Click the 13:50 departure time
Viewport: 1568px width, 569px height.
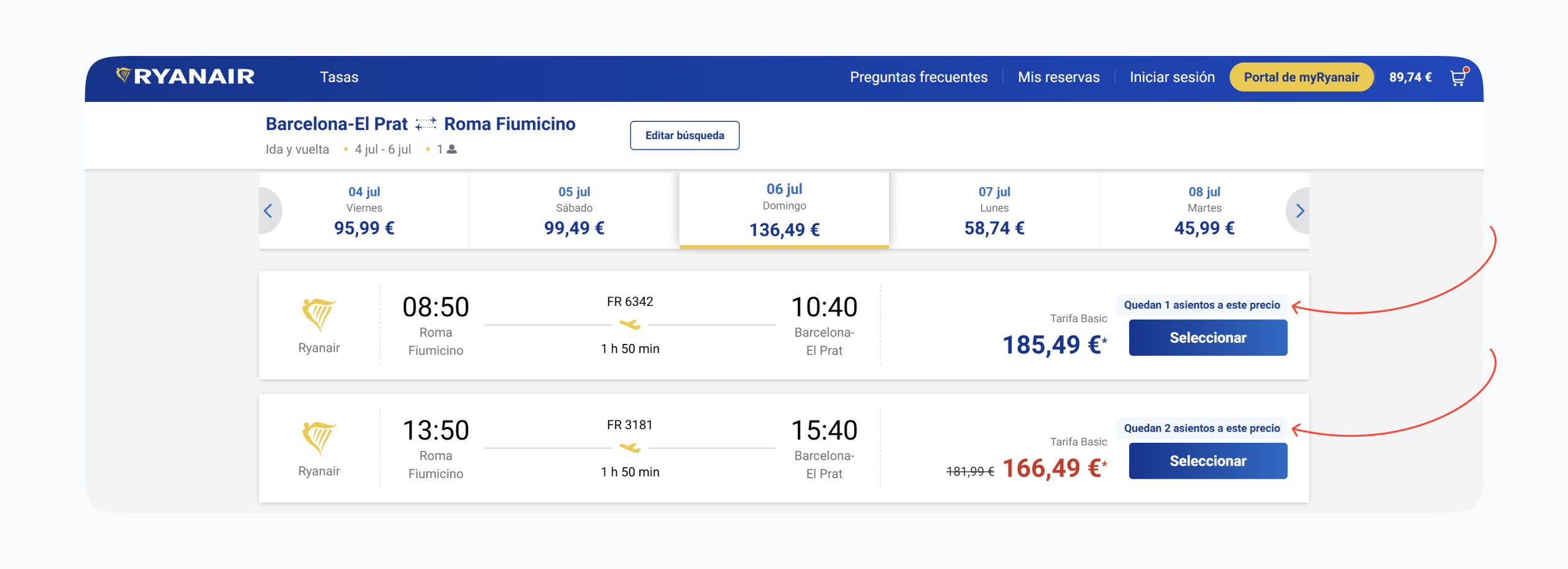coord(436,430)
